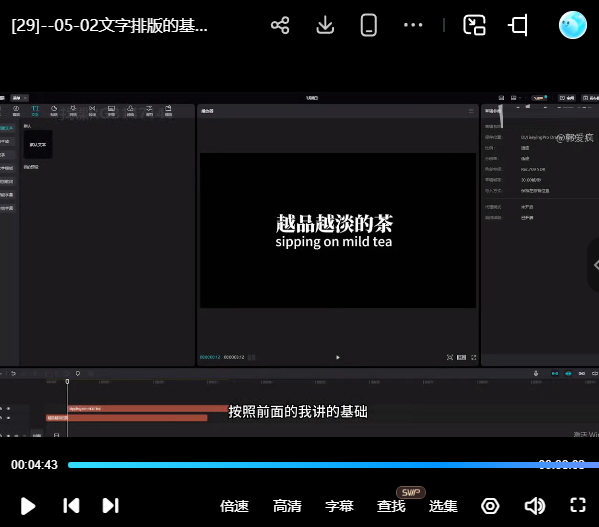
Task: Open the three-dot more options menu
Action: point(413,25)
